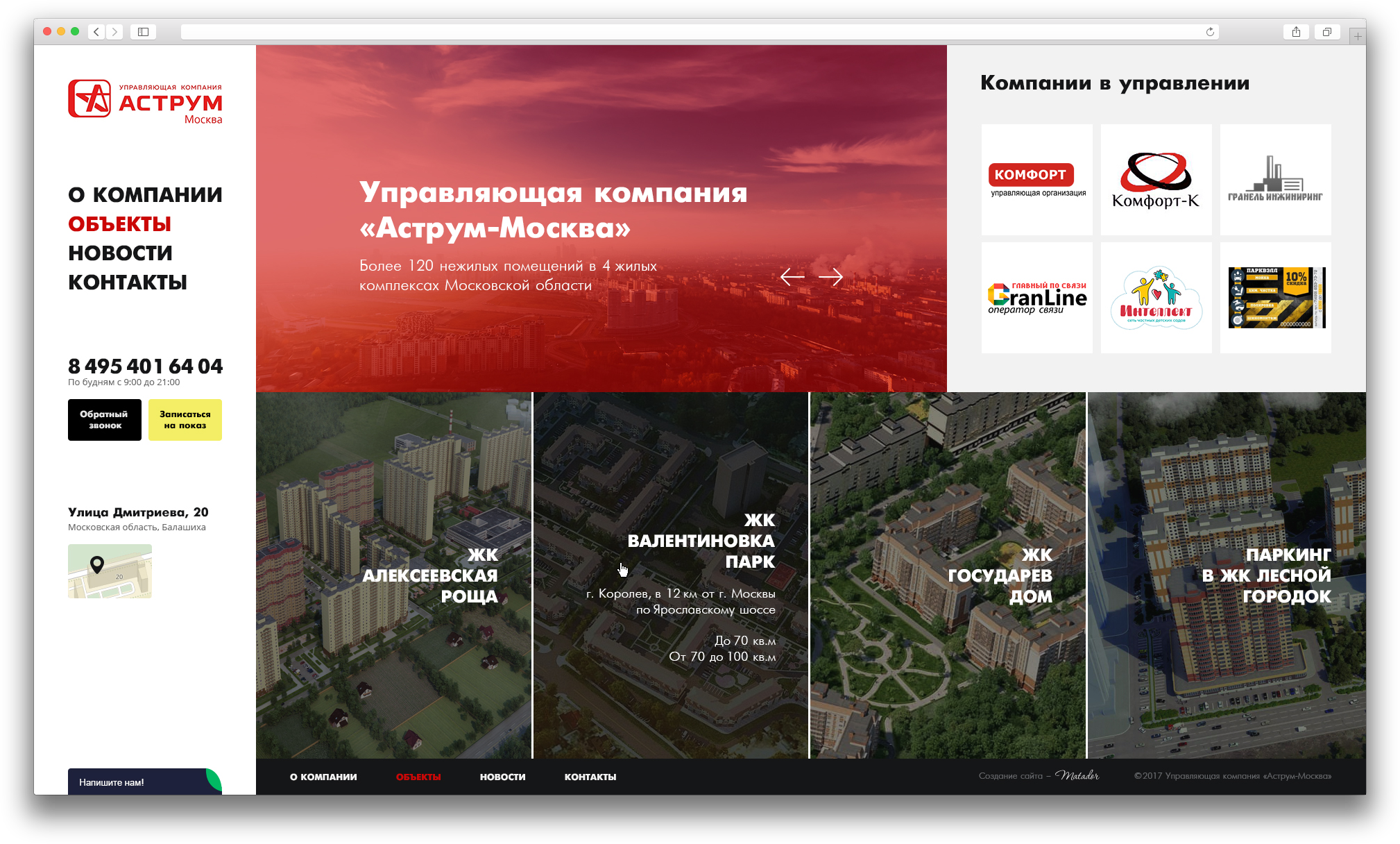Open the Напишите нам chat widget
The height and width of the screenshot is (844, 1400).
tap(145, 782)
